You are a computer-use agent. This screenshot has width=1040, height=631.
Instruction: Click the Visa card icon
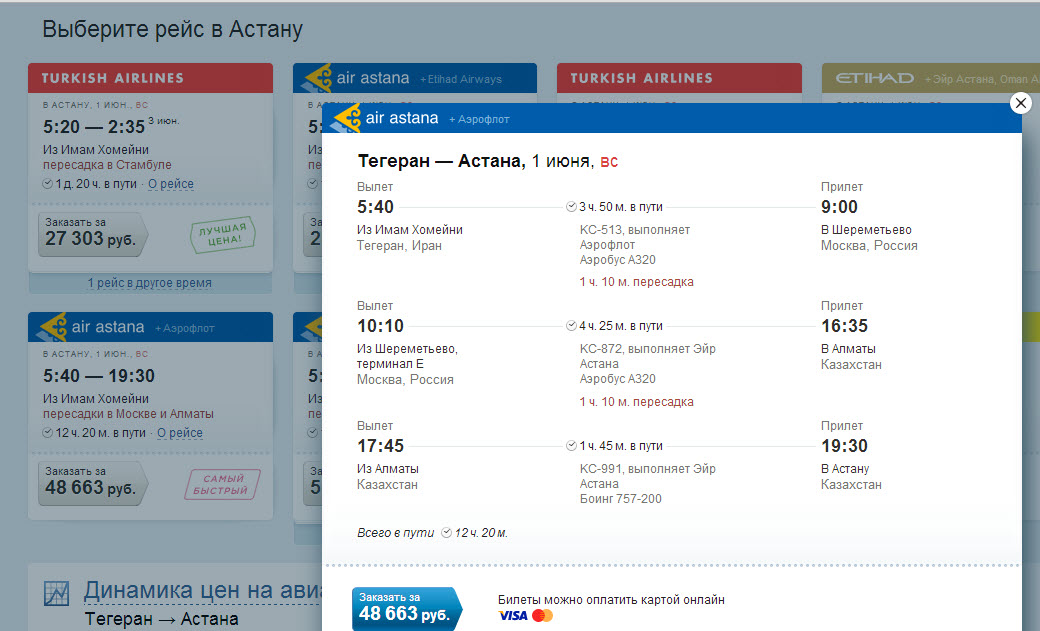point(512,616)
